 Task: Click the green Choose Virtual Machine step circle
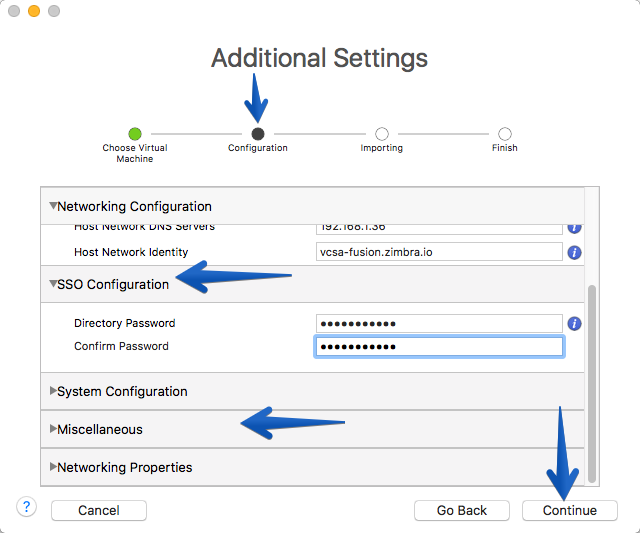coord(135,133)
